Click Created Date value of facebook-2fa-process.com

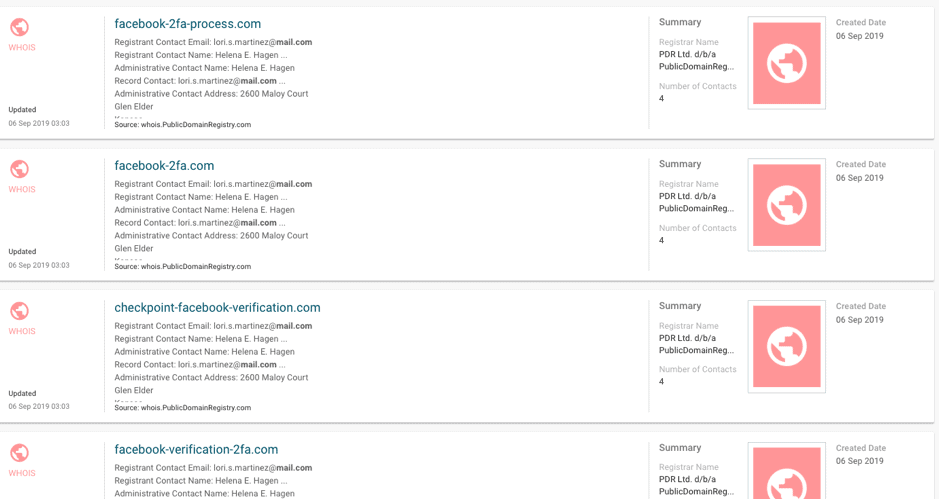coord(860,36)
